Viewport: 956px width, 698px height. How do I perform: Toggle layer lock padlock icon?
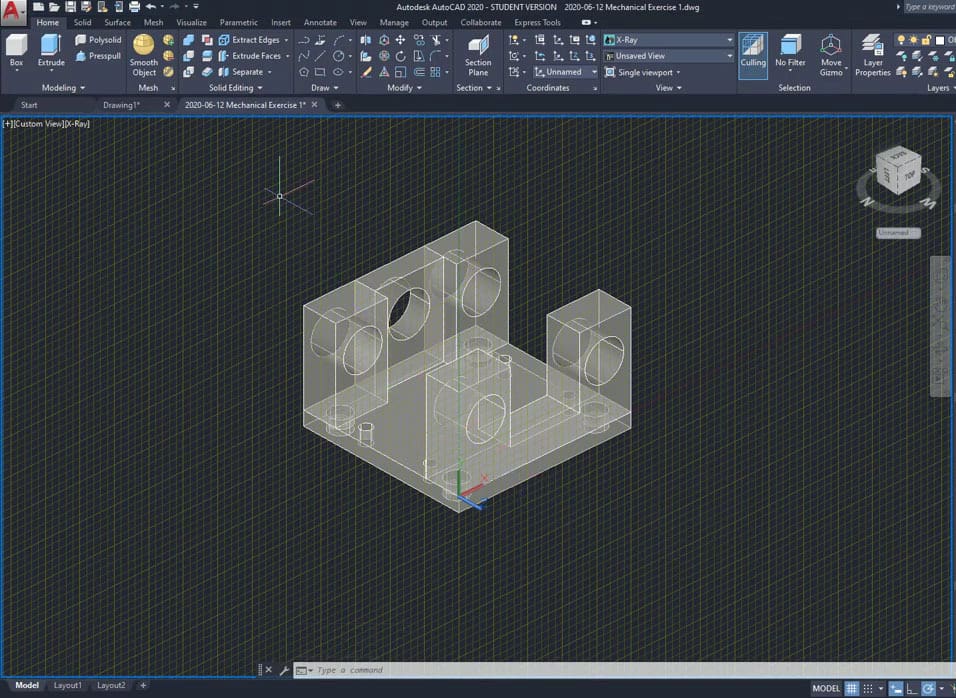926,40
